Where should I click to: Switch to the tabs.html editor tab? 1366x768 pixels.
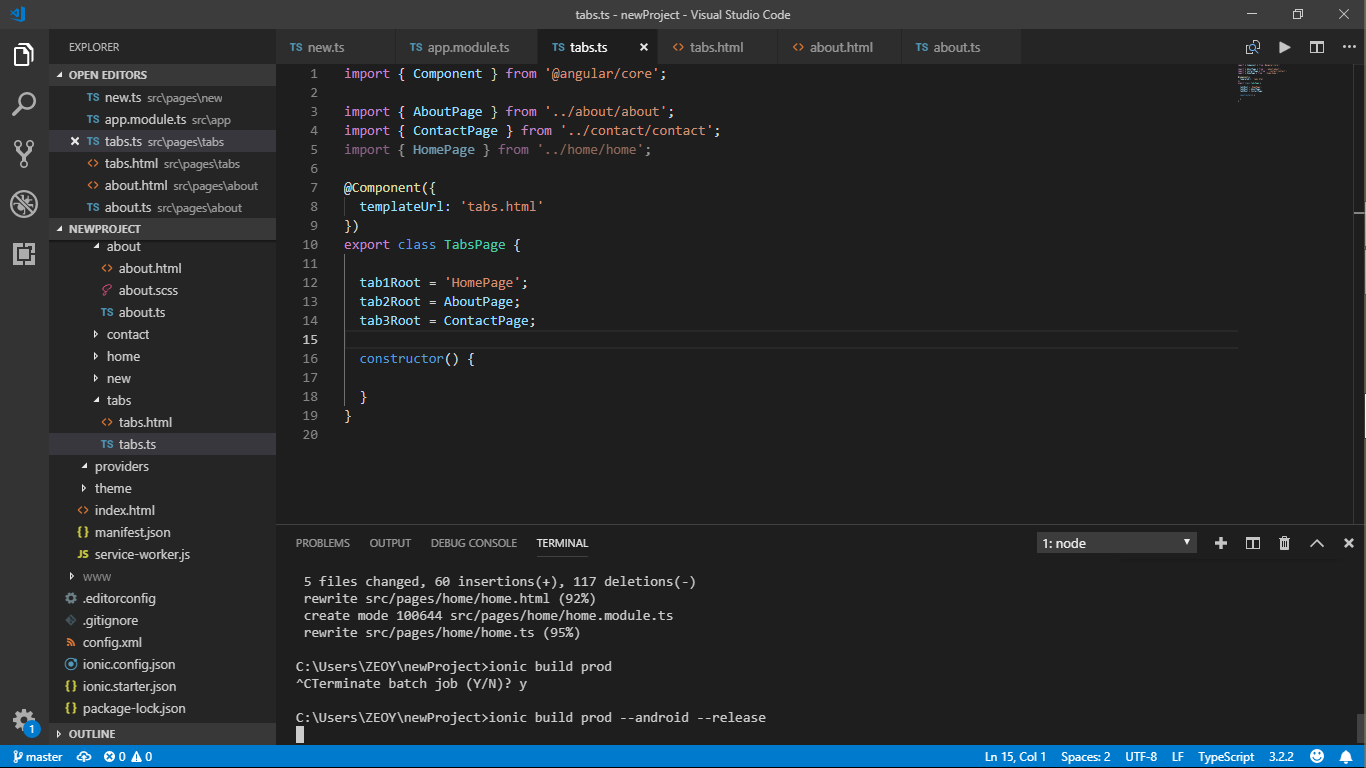click(717, 47)
